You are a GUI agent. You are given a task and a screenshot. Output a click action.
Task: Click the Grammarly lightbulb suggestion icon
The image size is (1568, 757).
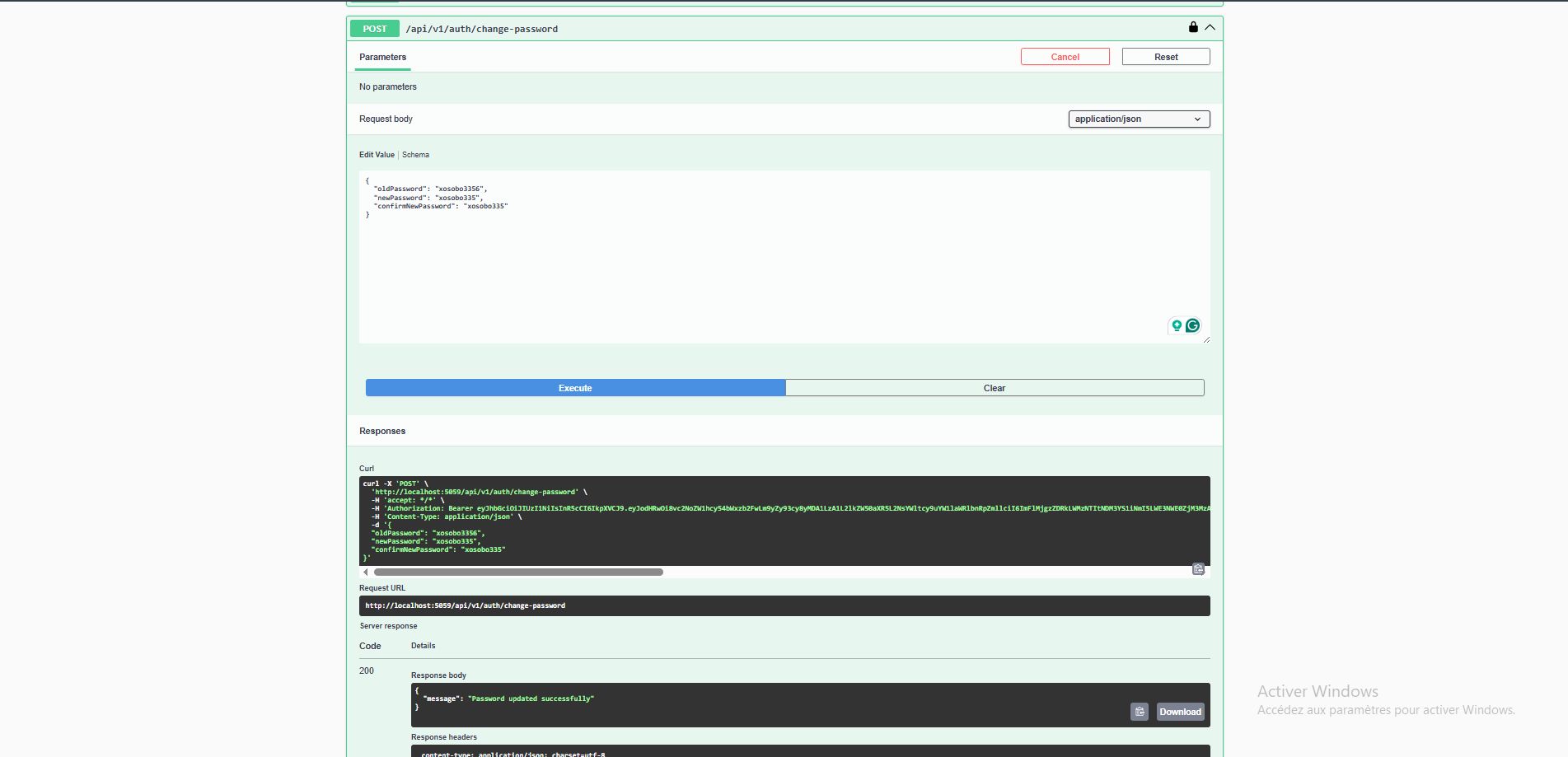pos(1177,325)
